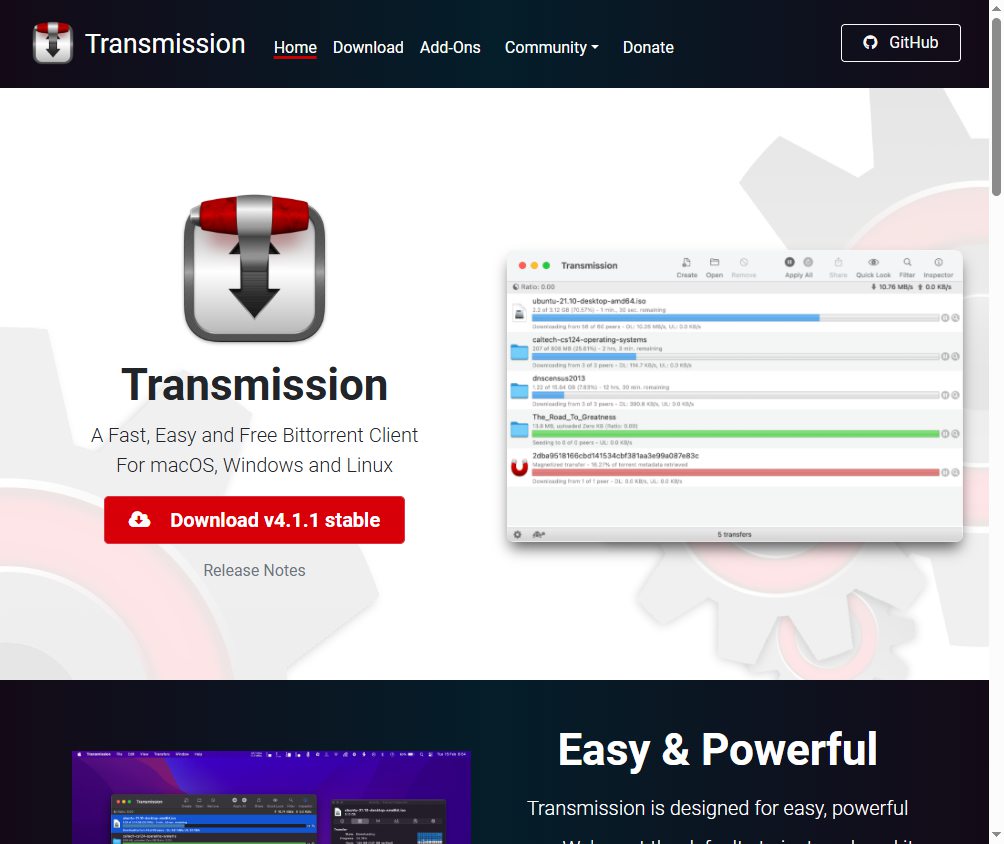
Task: Go to the Download page in navbar
Action: click(368, 47)
